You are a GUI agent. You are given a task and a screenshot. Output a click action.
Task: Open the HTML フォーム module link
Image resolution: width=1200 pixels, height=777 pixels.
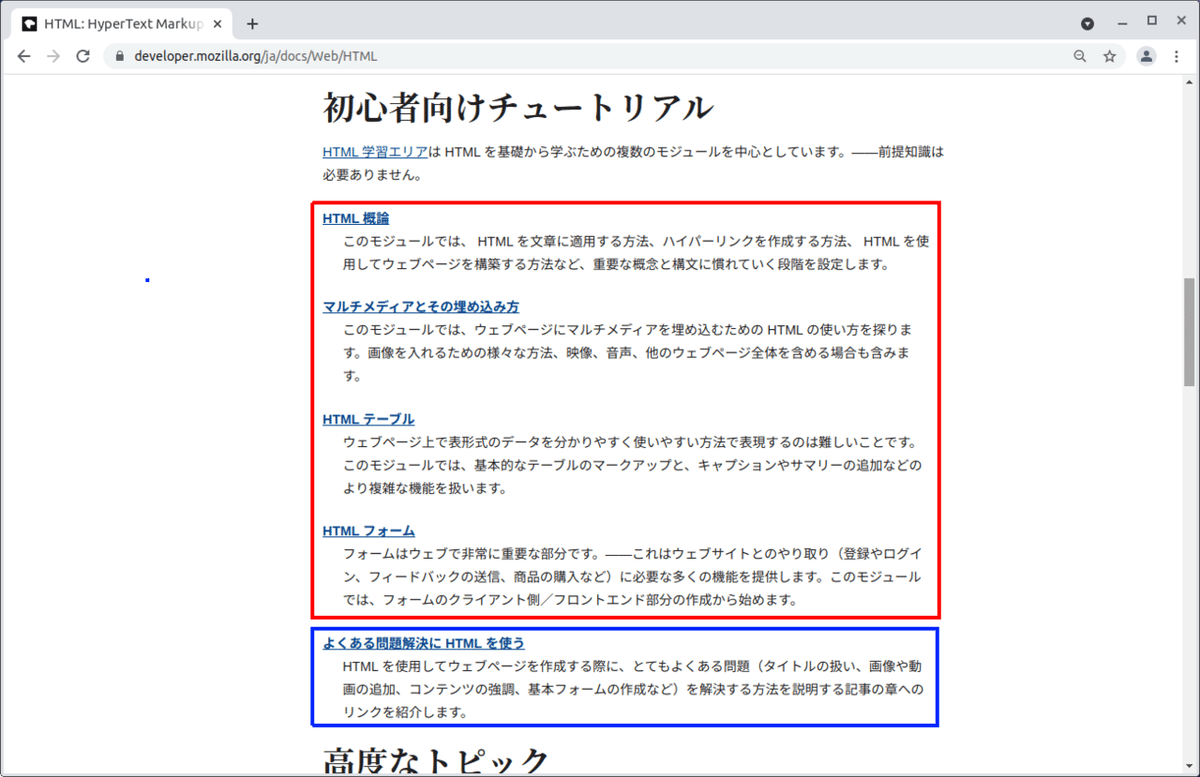[369, 530]
